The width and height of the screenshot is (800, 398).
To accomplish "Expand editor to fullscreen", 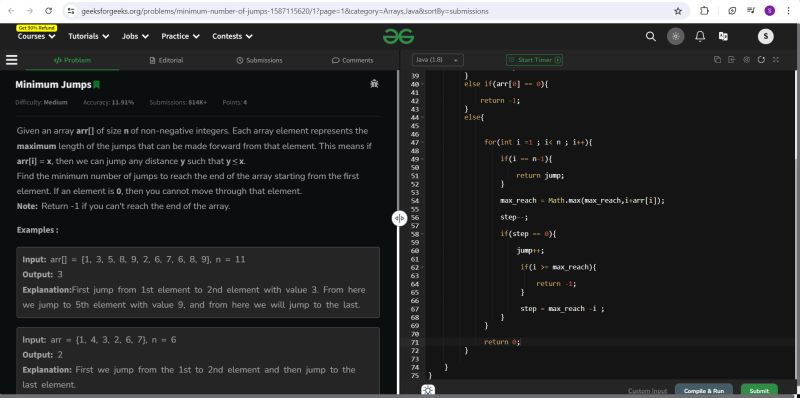I will (x=776, y=60).
